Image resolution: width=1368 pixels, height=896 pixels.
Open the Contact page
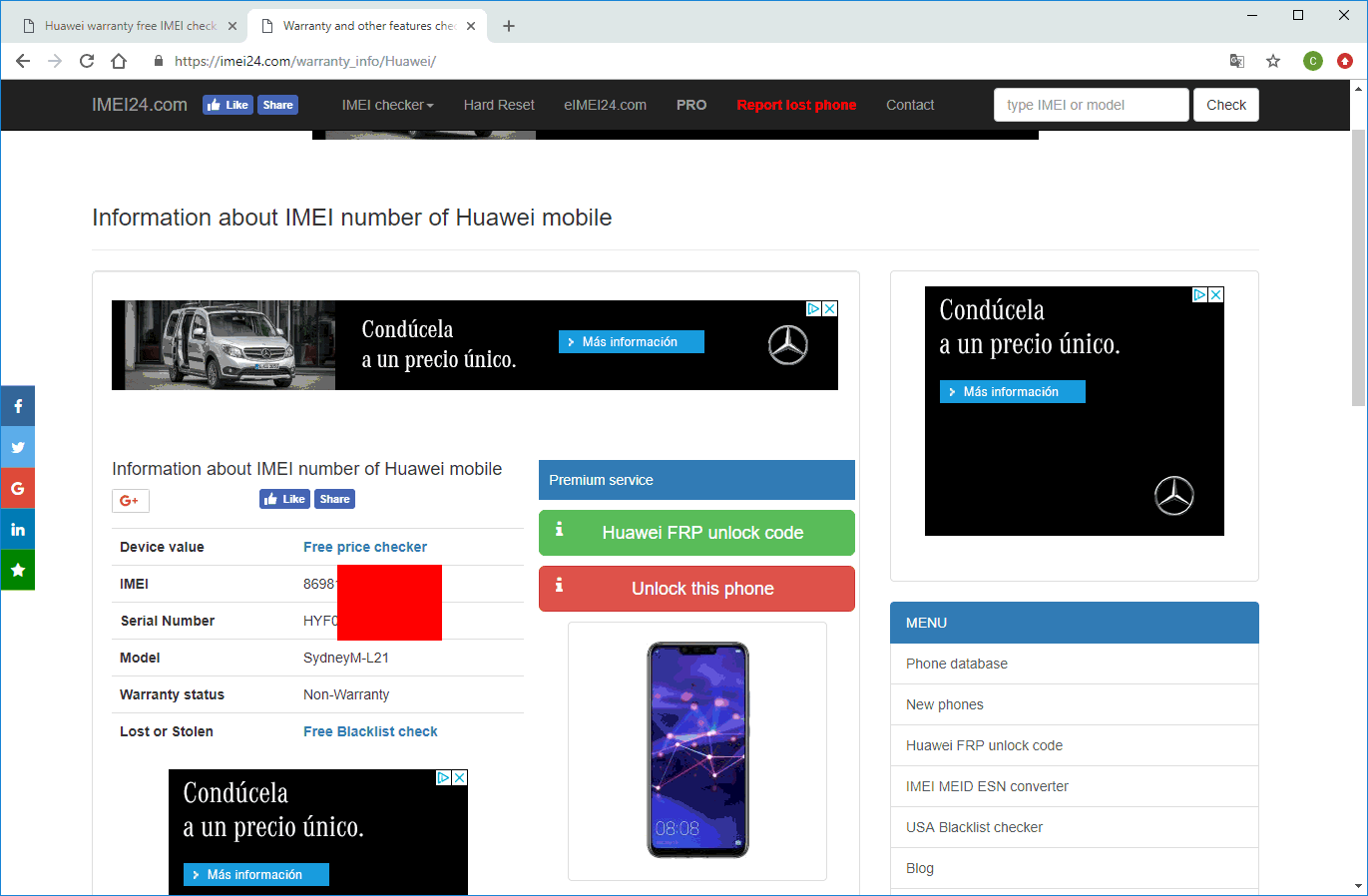point(910,105)
